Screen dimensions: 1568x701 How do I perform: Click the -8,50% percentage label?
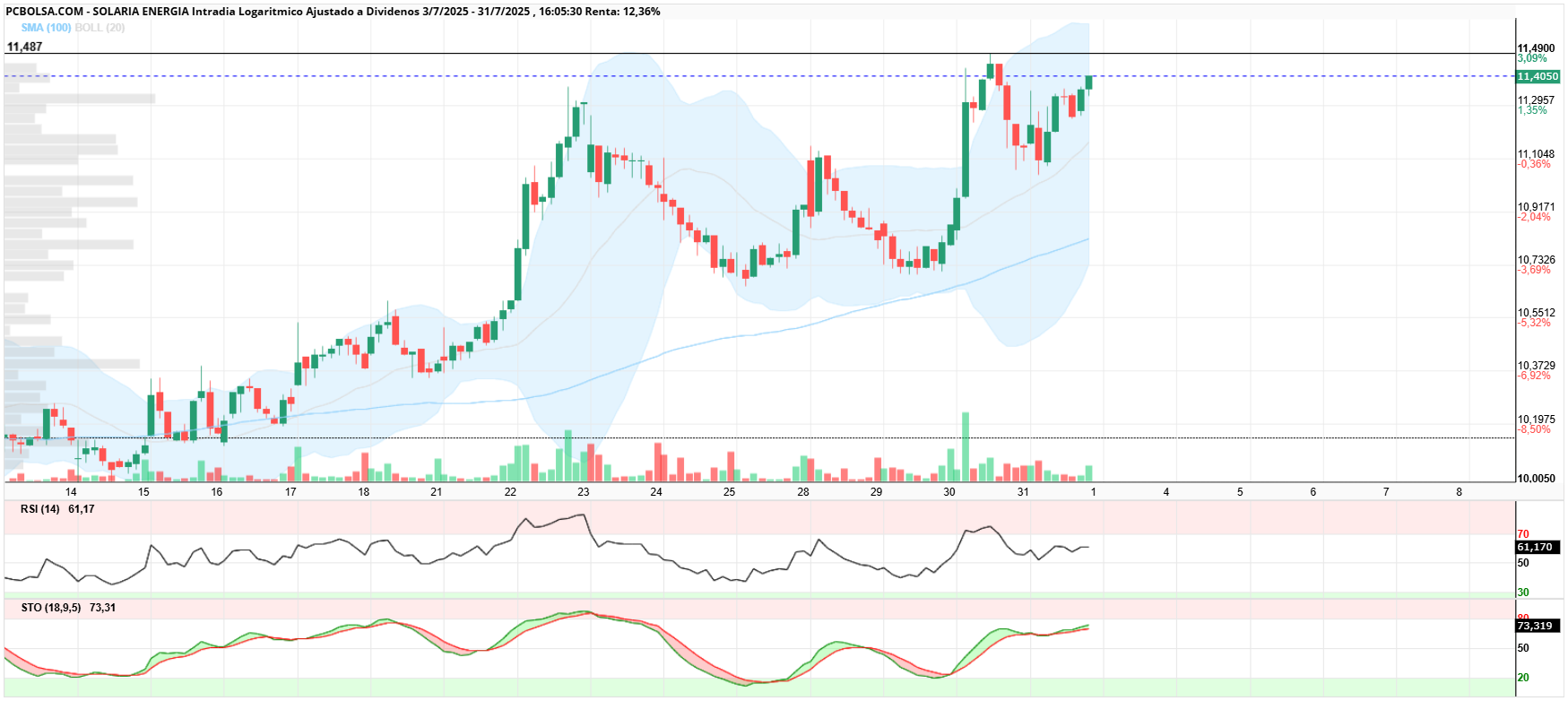[1534, 429]
